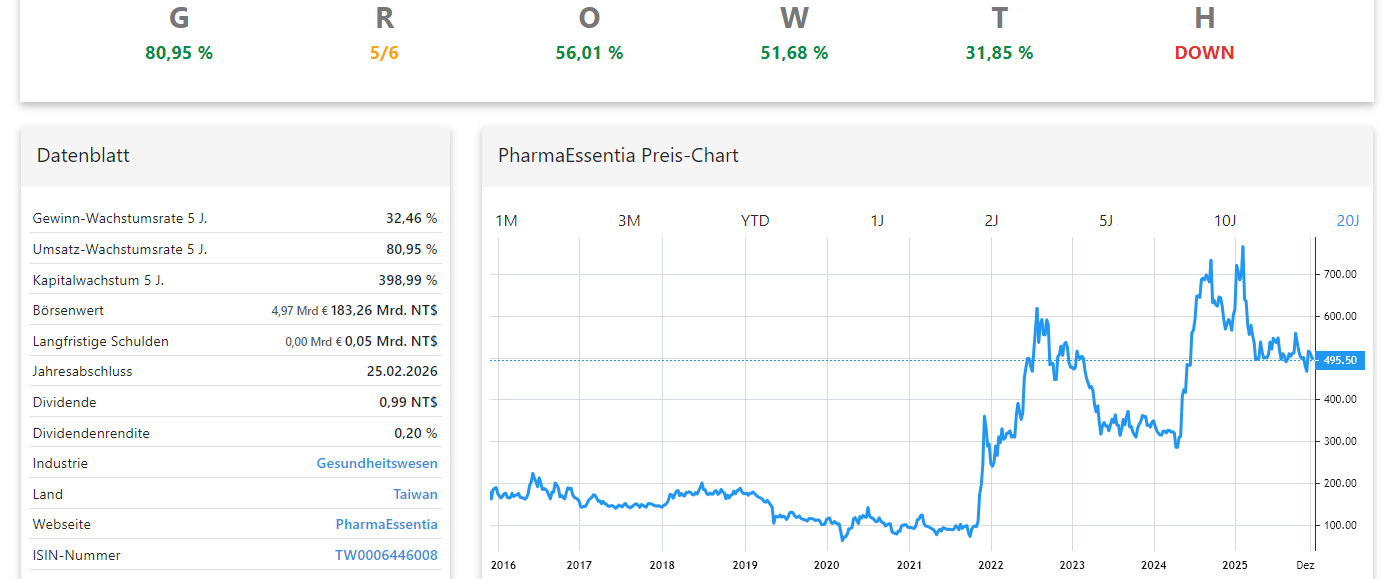
Task: Click the G growth score 80,95 %
Action: click(179, 53)
